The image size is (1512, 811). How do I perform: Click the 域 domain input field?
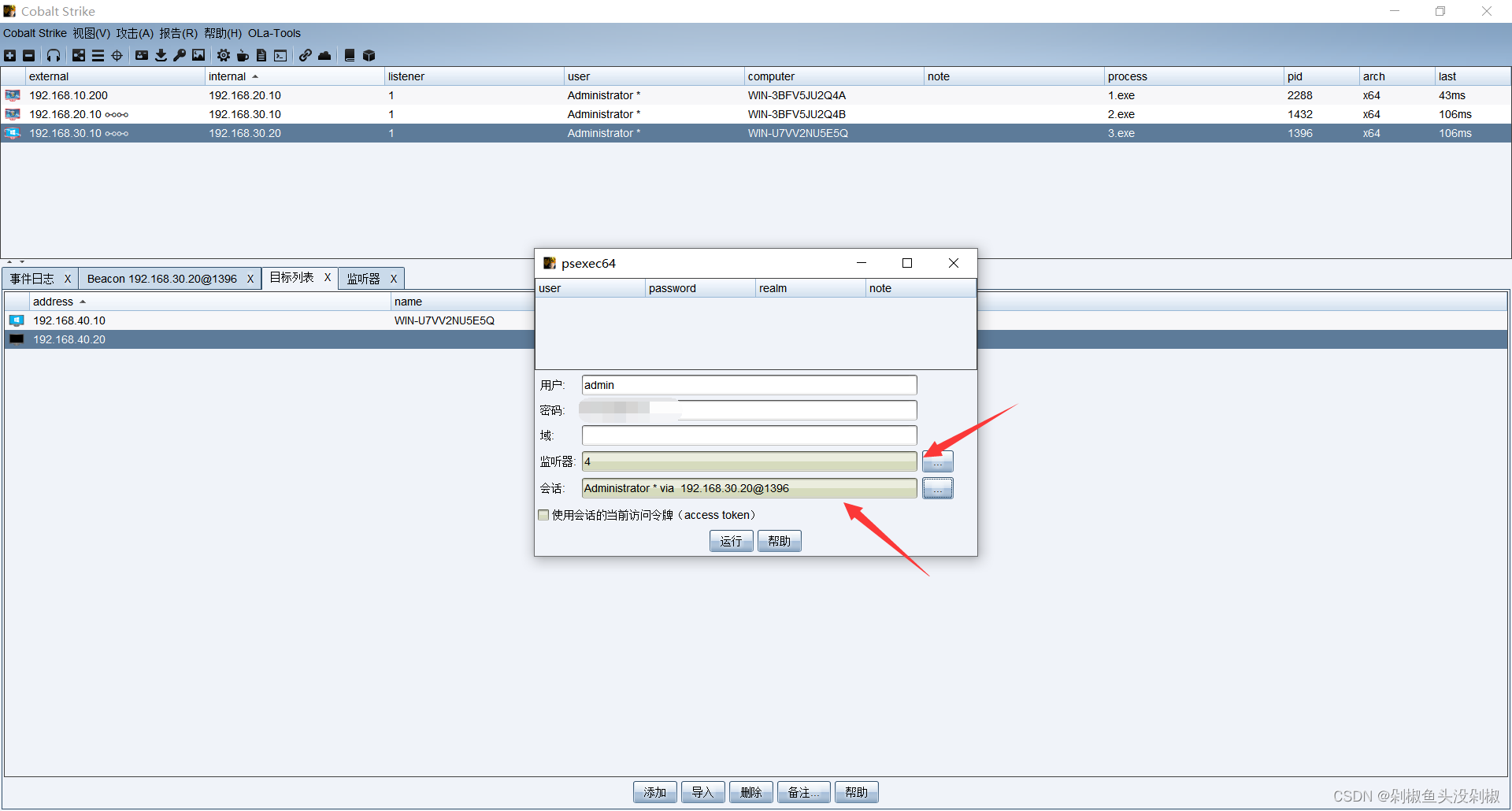(749, 435)
